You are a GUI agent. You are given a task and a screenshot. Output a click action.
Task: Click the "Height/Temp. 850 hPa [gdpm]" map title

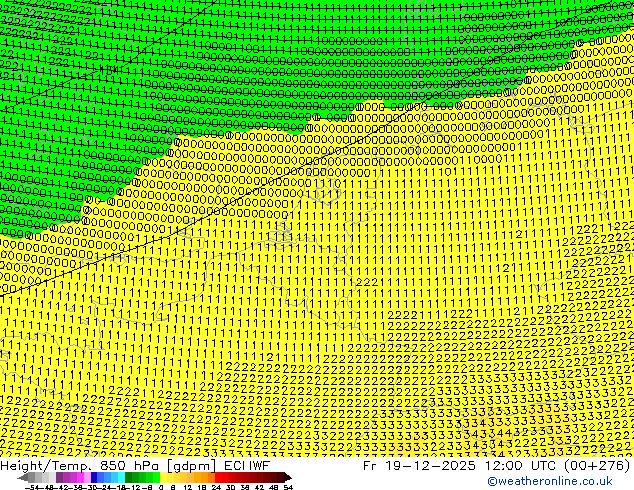point(108,465)
